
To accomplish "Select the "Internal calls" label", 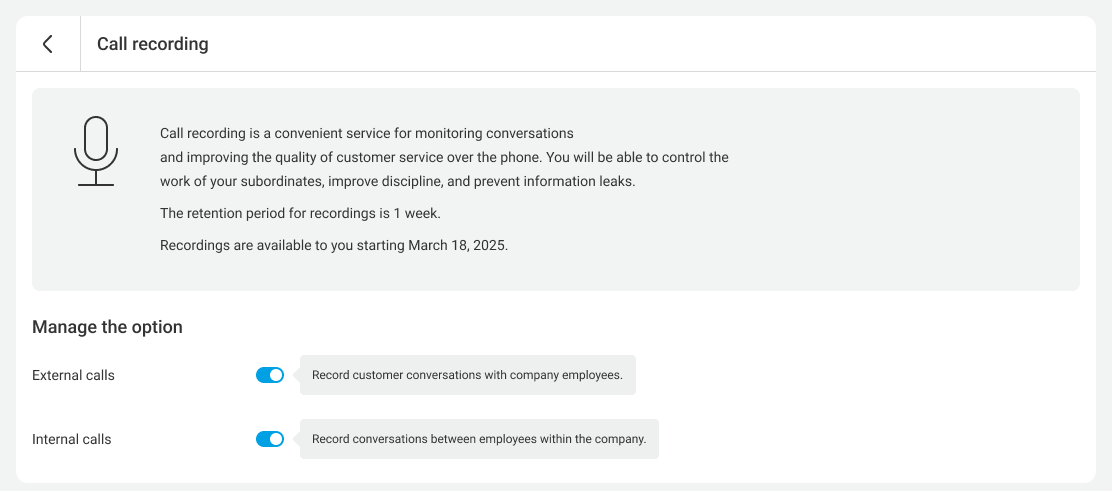I will (x=71, y=439).
